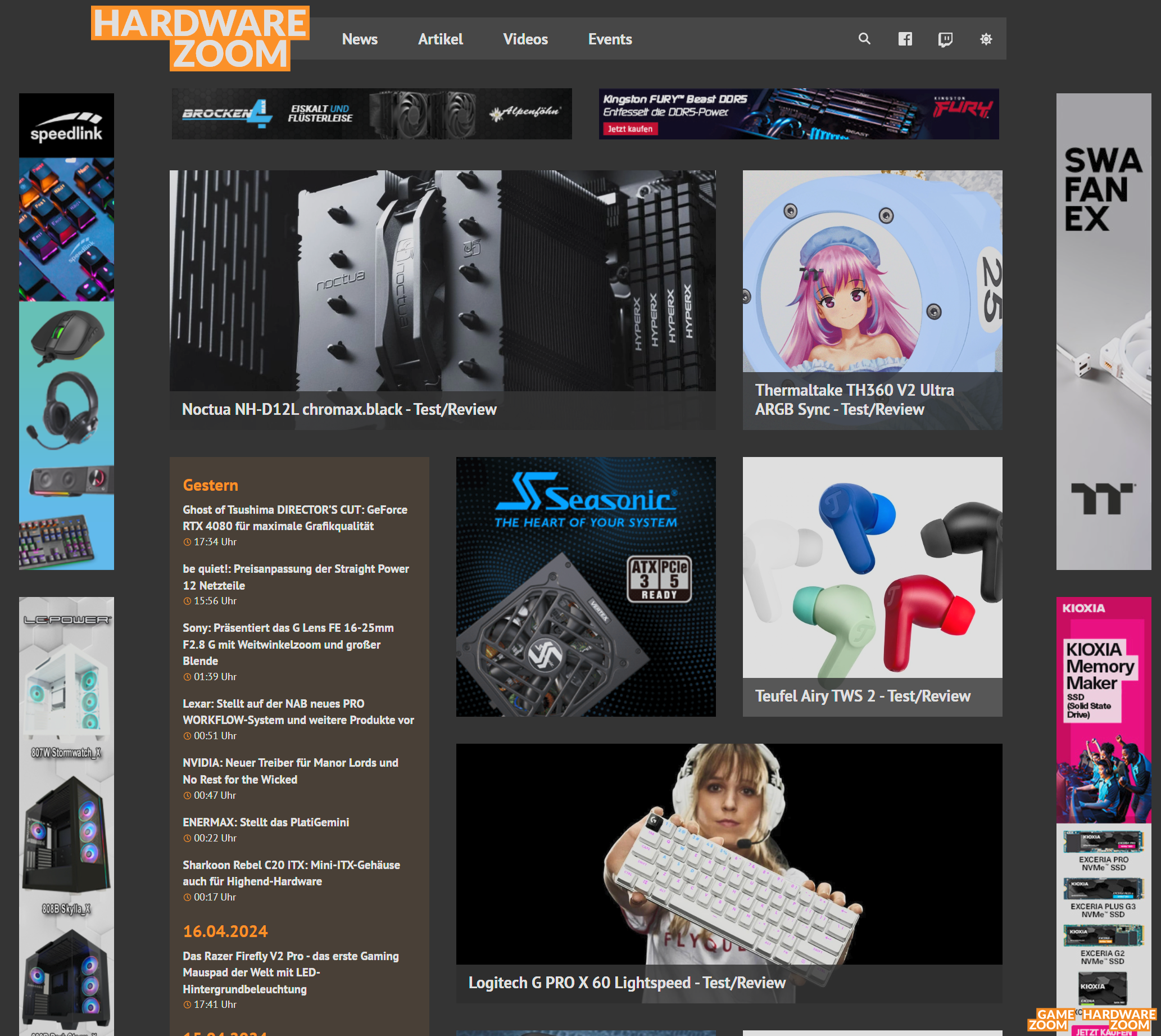
Task: Open NVIDIA Manor Lords driver news
Action: 290,771
